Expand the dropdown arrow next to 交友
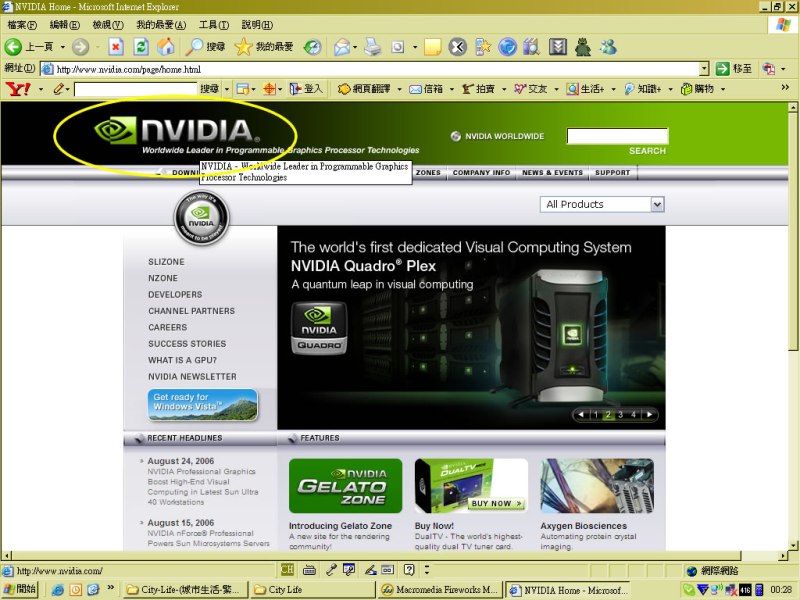 pyautogui.click(x=556, y=89)
